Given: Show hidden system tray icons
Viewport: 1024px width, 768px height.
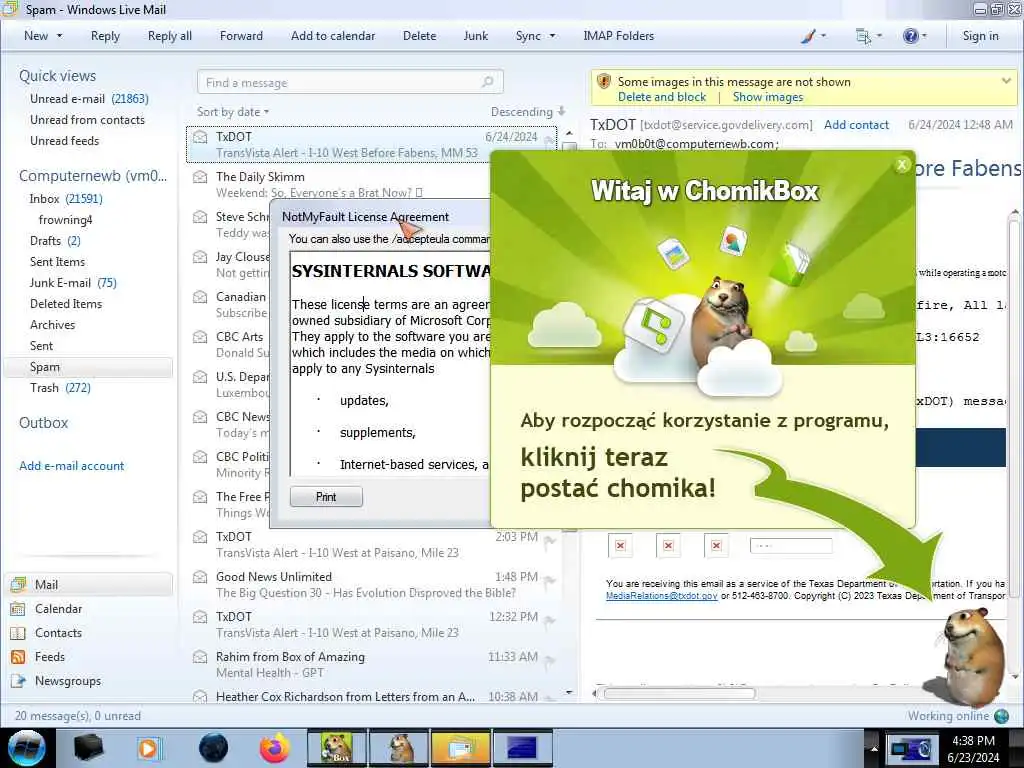Looking at the screenshot, I should [x=874, y=748].
